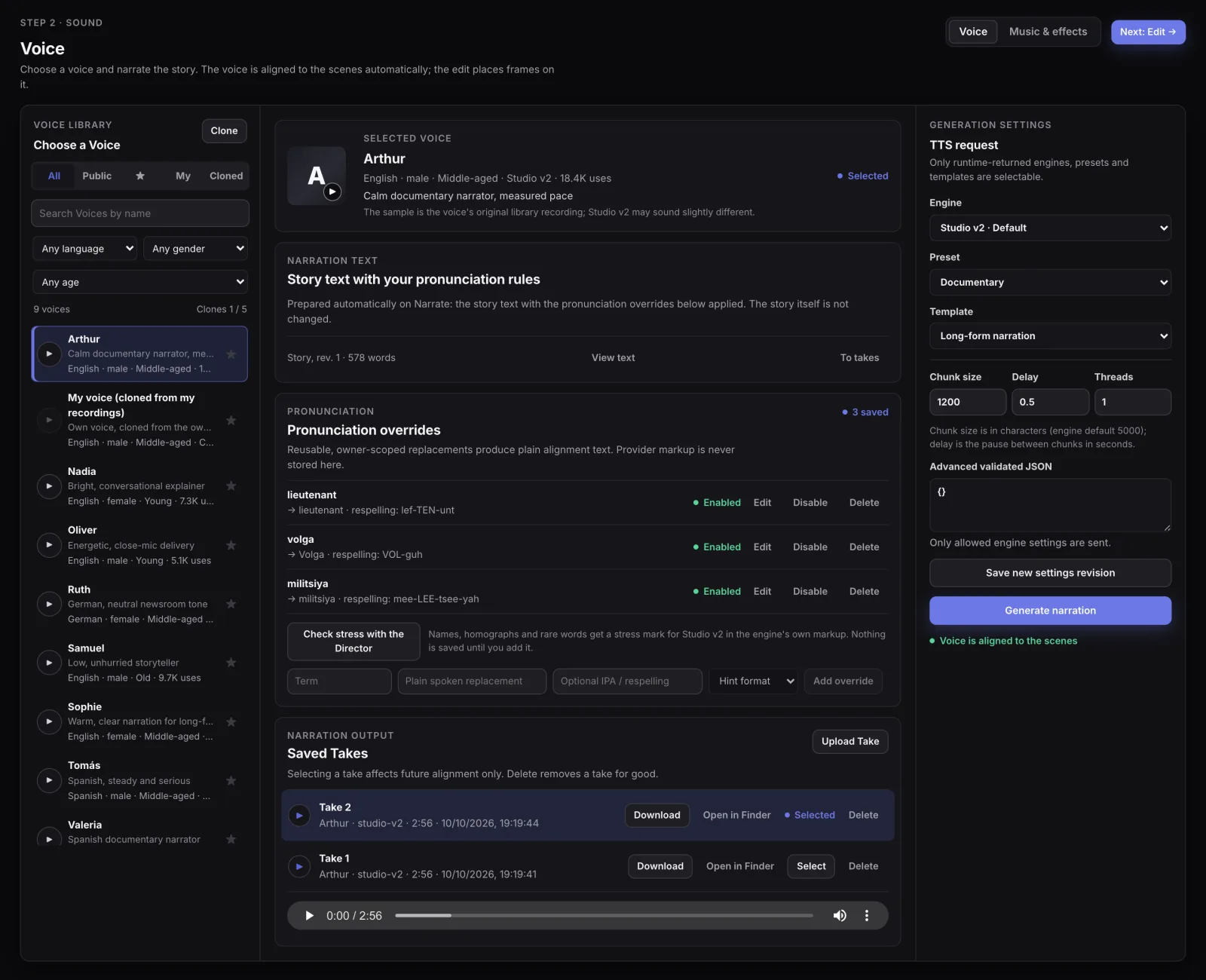Screen dimensions: 1206x980
Task: Open View text link
Action: pyautogui.click(x=613, y=358)
